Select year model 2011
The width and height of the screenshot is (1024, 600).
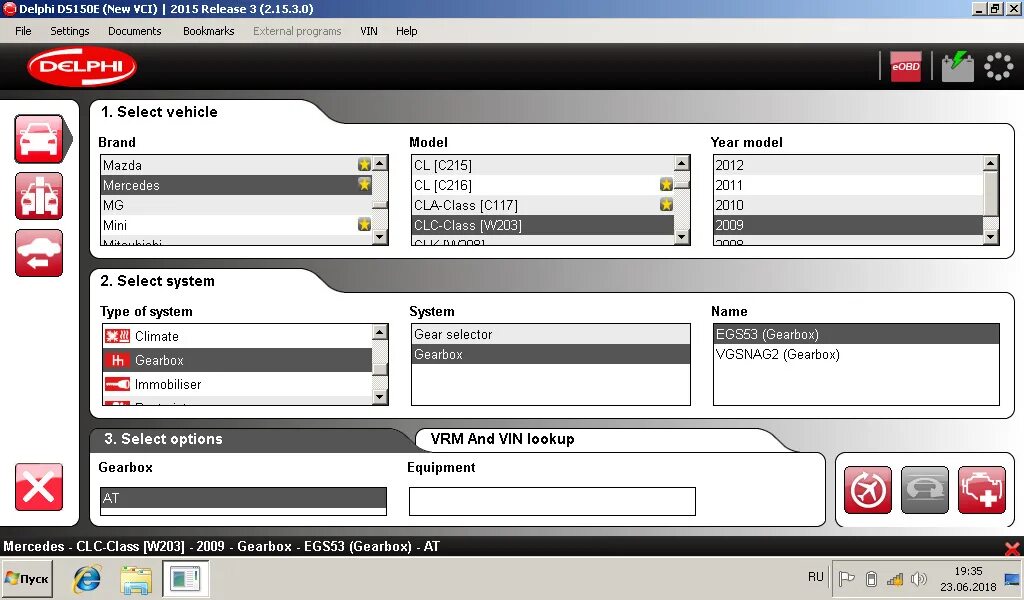848,185
